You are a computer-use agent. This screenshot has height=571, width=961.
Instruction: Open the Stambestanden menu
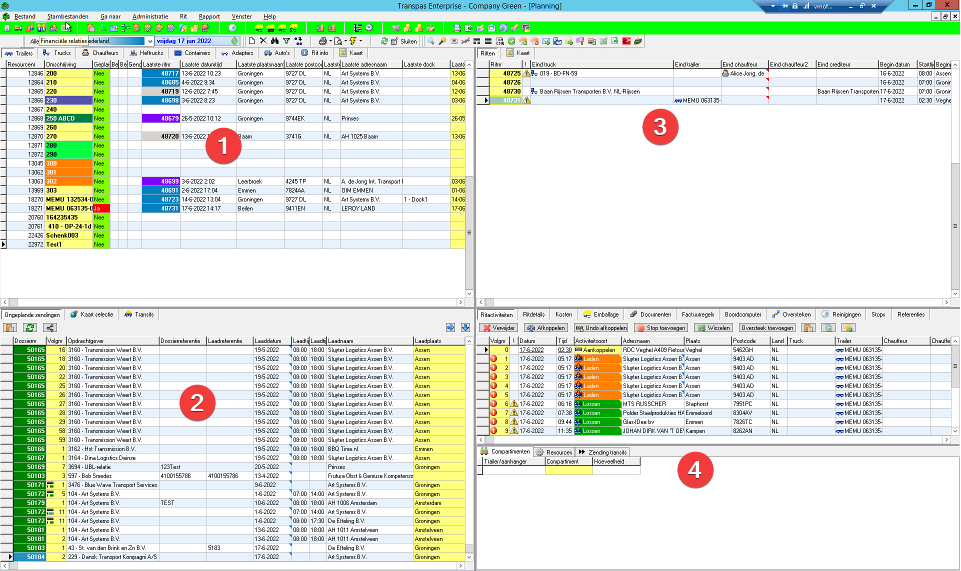pyautogui.click(x=67, y=17)
